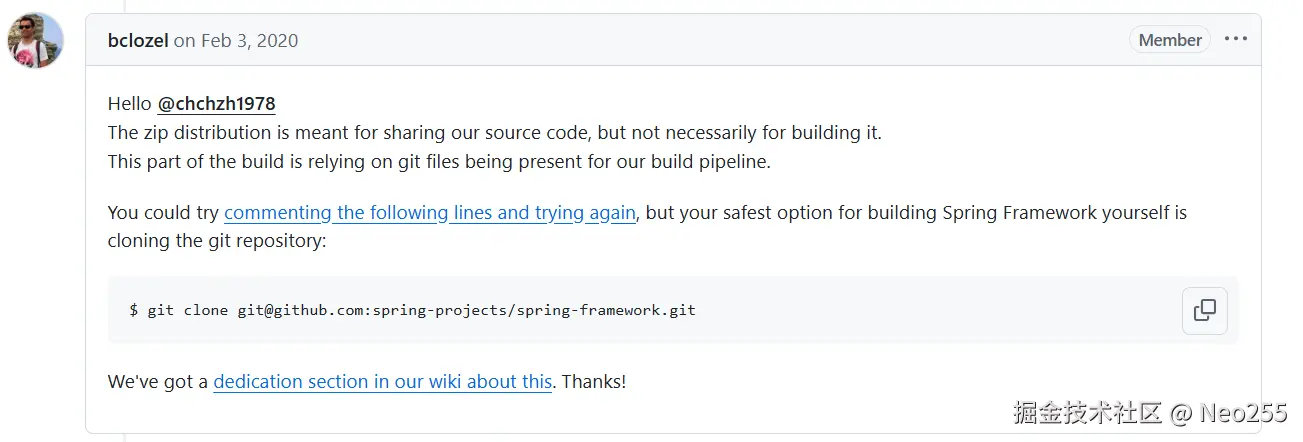The width and height of the screenshot is (1303, 442).
Task: Click bclozel's profile avatar
Action: coord(36,41)
